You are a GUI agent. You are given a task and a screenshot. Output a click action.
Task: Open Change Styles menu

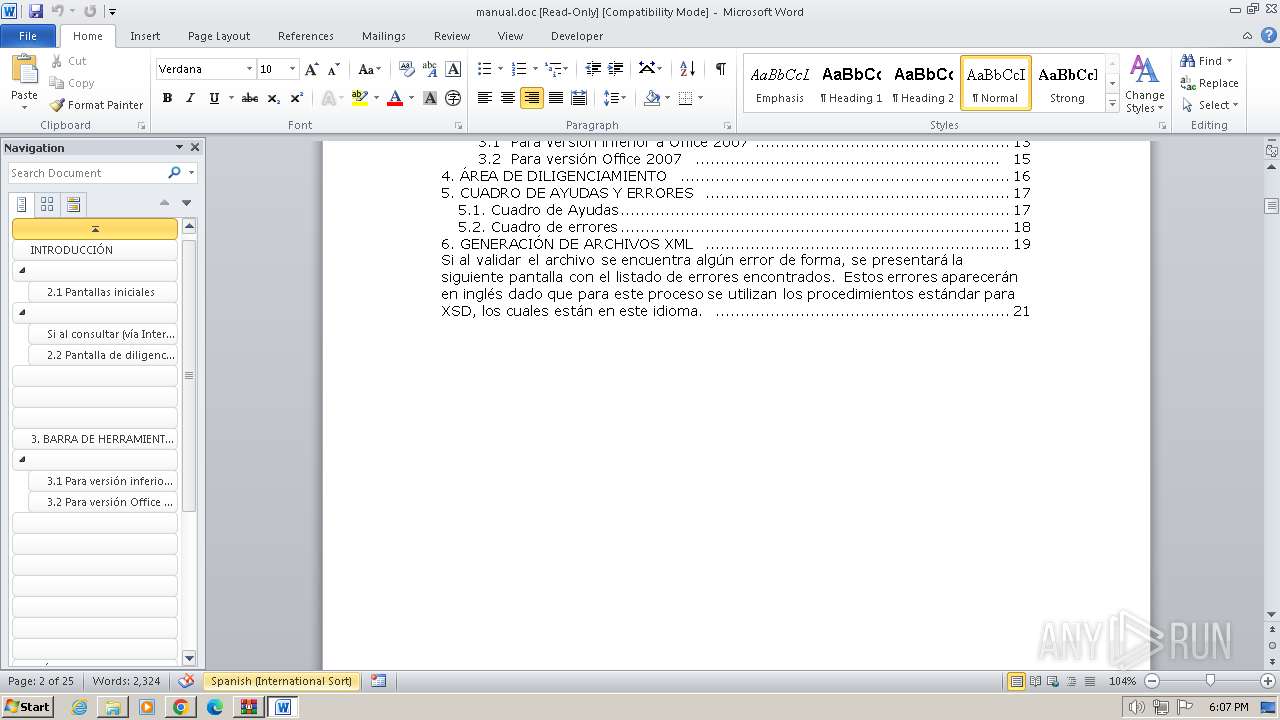[x=1144, y=84]
